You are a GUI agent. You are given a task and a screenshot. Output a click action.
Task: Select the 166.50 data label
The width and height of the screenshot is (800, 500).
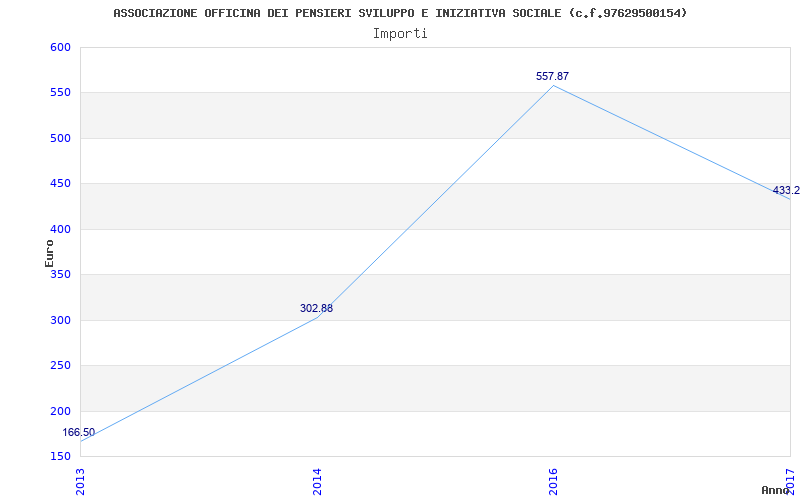click(79, 433)
